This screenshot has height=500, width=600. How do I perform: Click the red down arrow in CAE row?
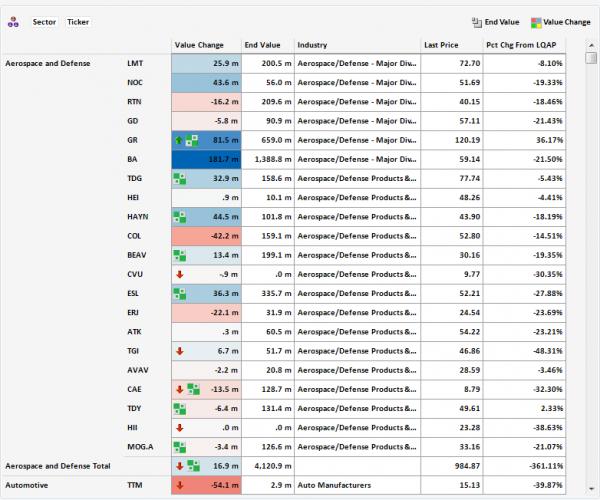pyautogui.click(x=179, y=389)
